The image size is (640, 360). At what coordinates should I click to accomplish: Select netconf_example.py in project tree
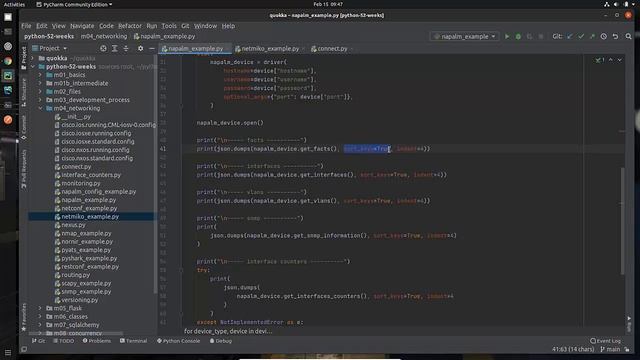click(x=89, y=208)
